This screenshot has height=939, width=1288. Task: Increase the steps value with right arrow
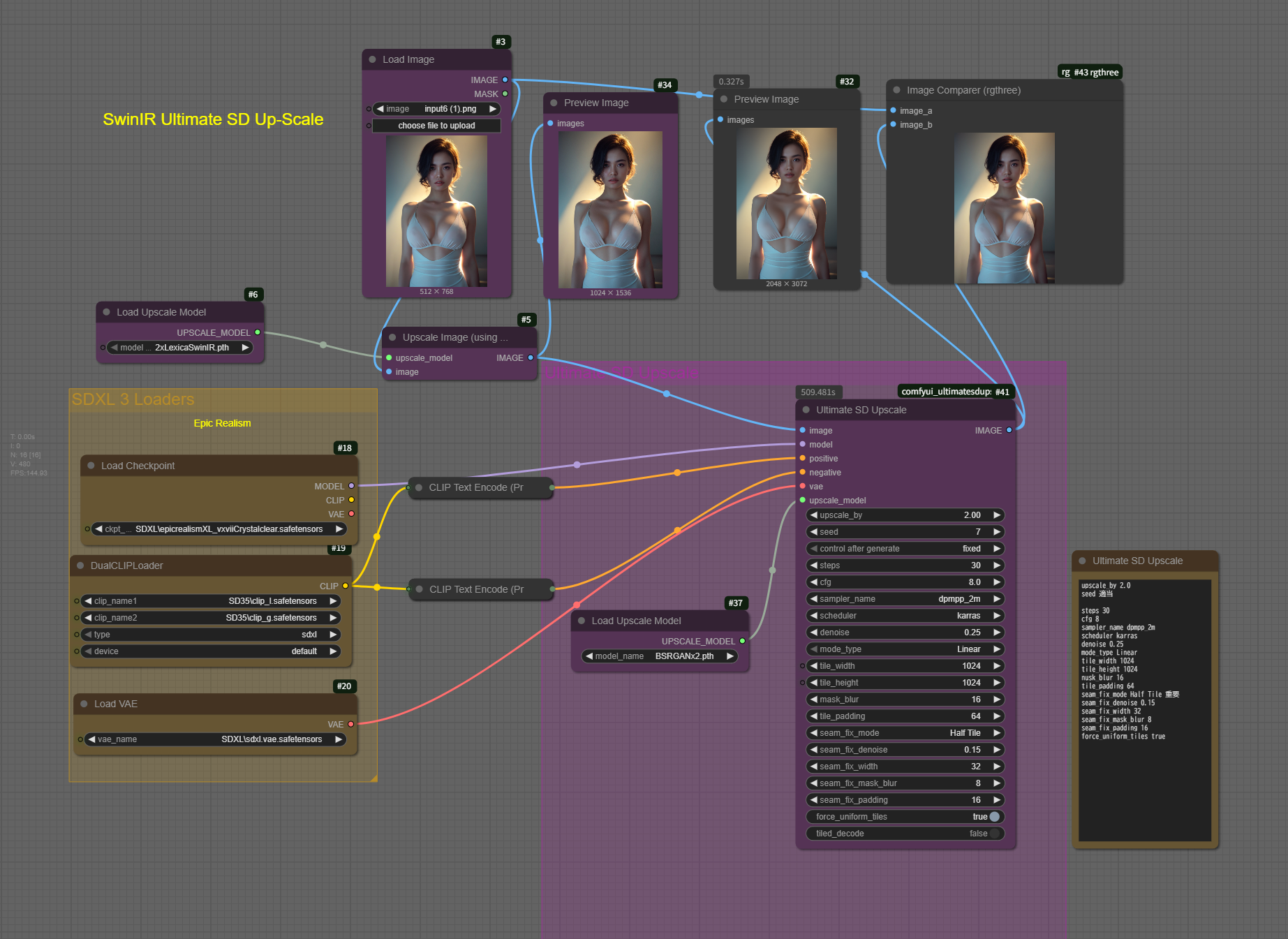click(x=997, y=565)
